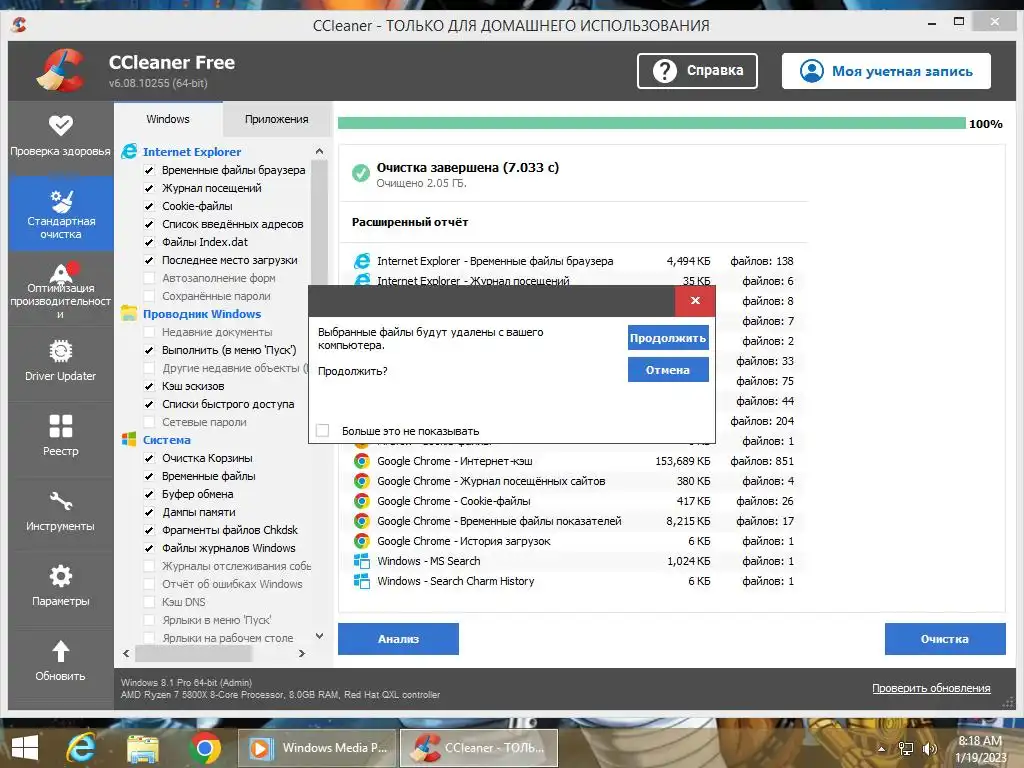Enable Сохранённые пароли checkbox

pos(149,296)
